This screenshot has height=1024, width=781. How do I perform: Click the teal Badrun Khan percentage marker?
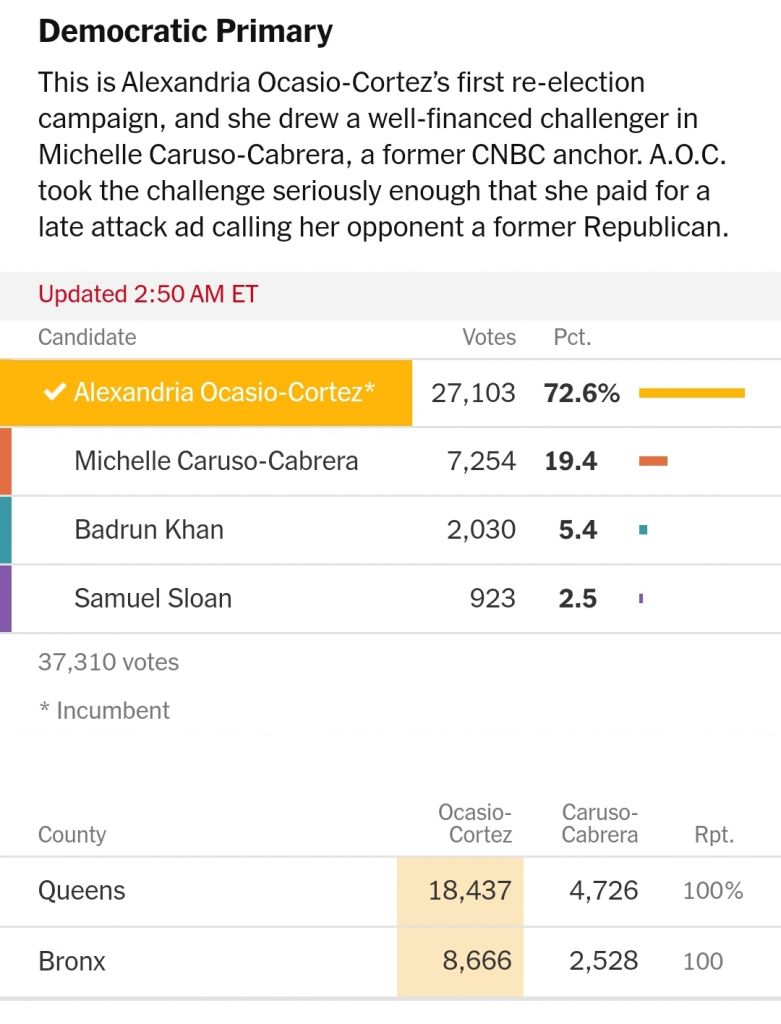(643, 530)
